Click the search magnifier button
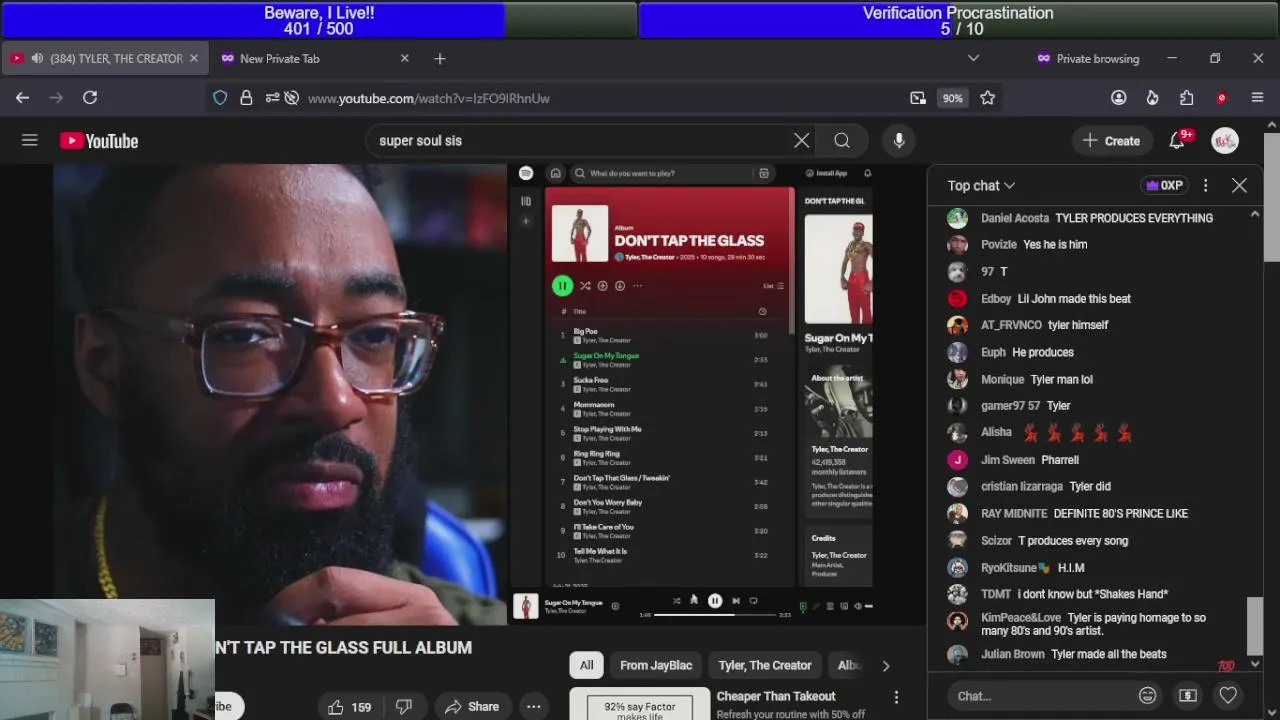 click(x=842, y=141)
